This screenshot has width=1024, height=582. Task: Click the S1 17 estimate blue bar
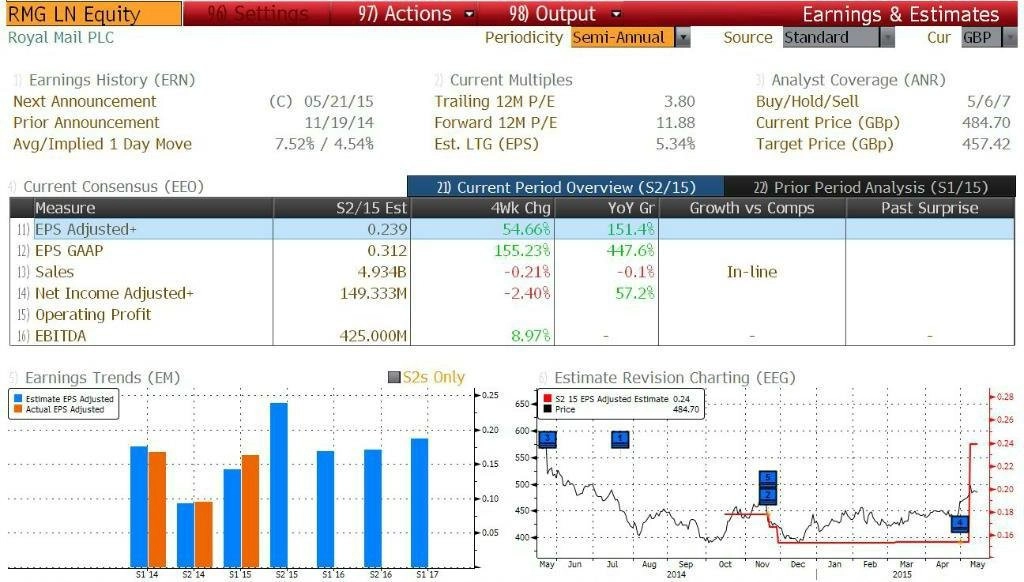(419, 503)
